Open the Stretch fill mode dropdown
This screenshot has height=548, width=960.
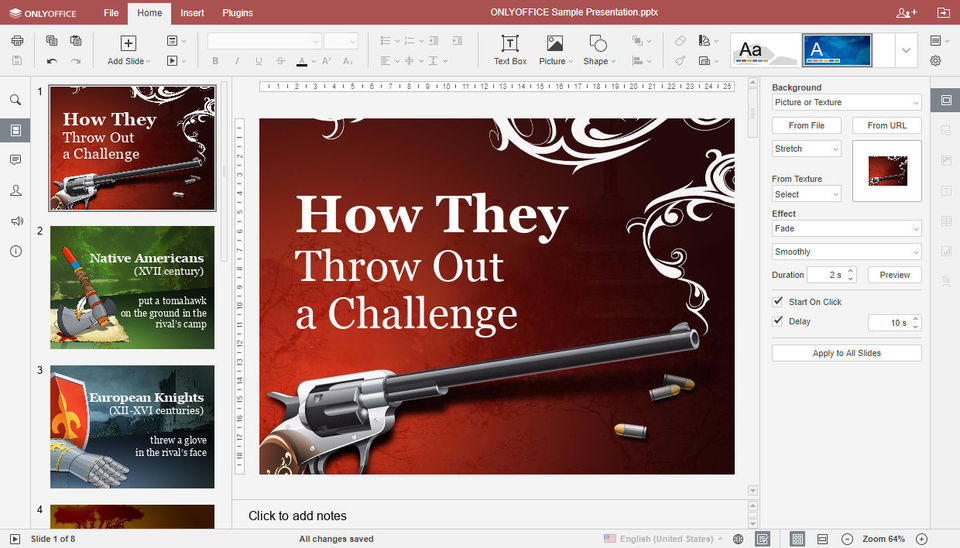[x=806, y=149]
